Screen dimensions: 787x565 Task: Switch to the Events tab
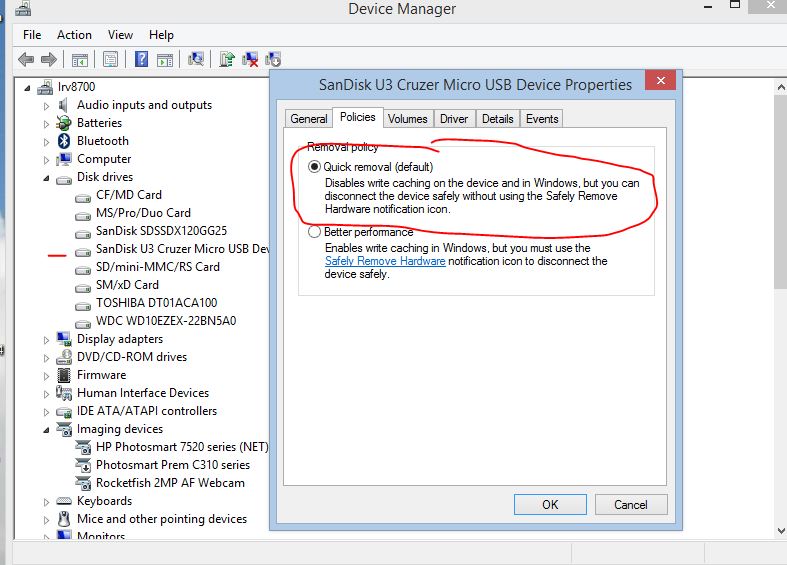(542, 119)
